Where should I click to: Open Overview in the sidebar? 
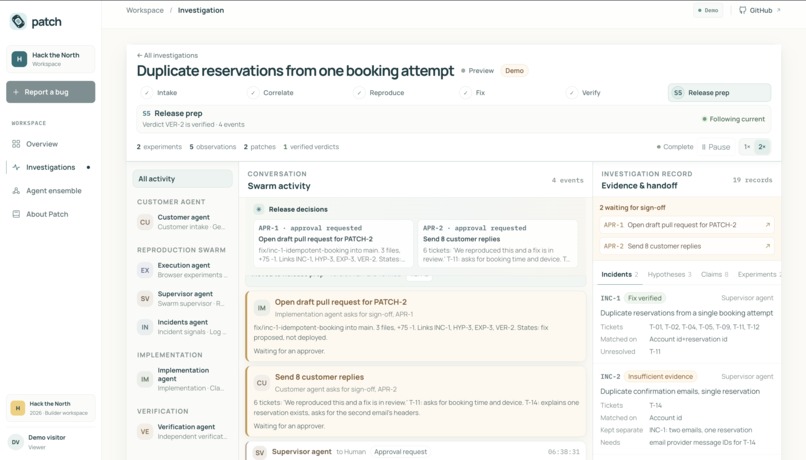[x=50, y=144]
